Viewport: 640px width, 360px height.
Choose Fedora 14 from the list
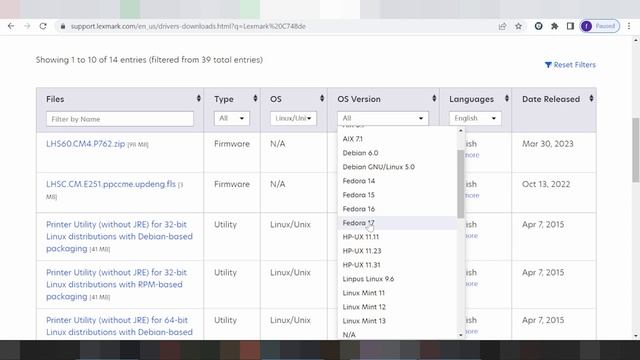[397, 181]
